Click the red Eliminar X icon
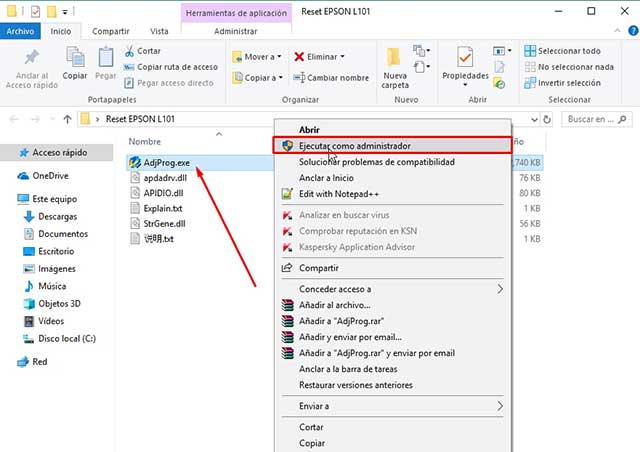This screenshot has width=640, height=452. point(299,57)
